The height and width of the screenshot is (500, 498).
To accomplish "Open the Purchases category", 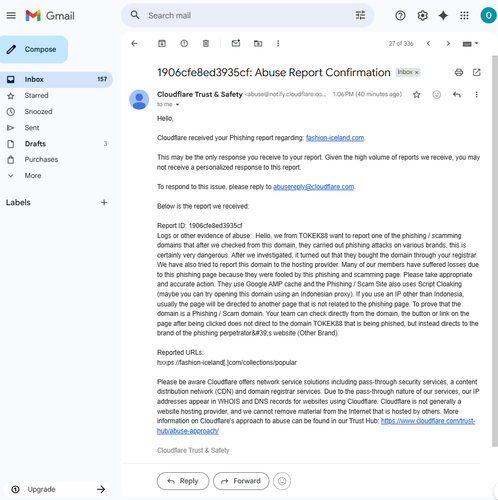I will [x=56, y=160].
